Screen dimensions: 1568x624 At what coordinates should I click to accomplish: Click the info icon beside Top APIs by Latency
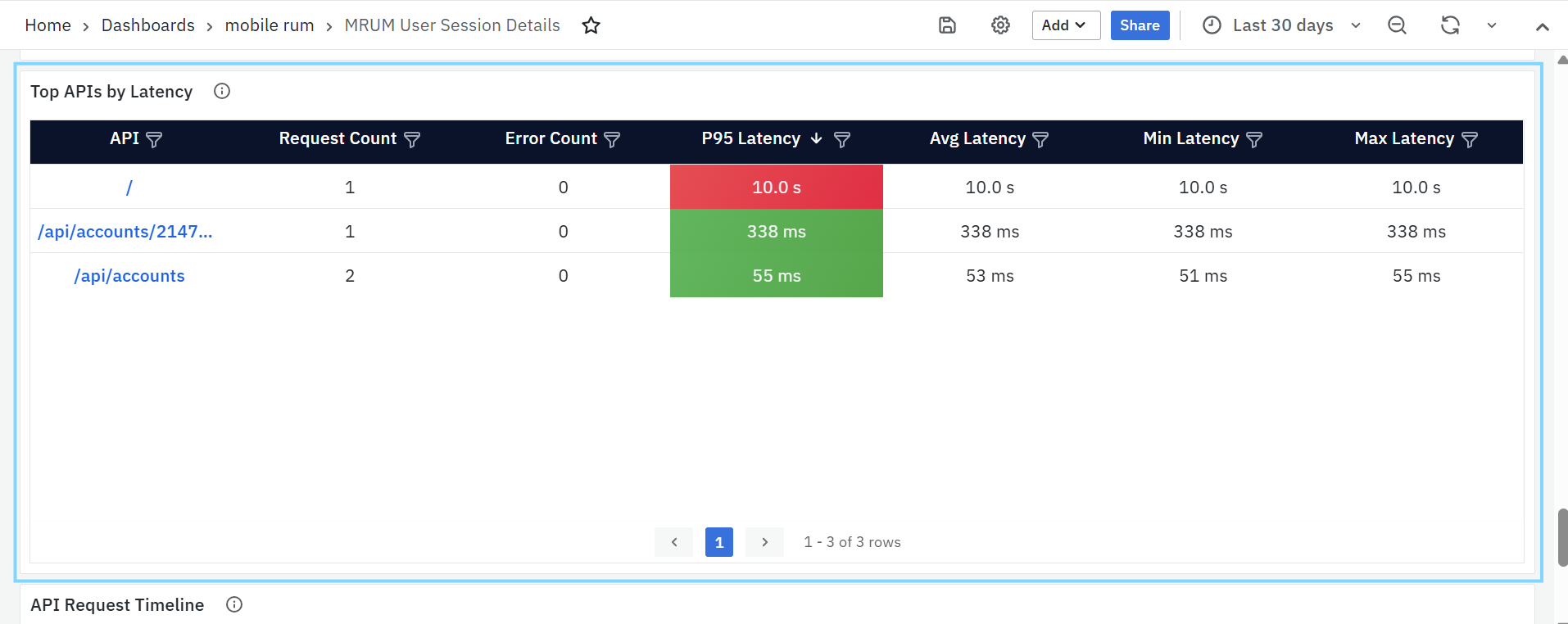point(222,91)
